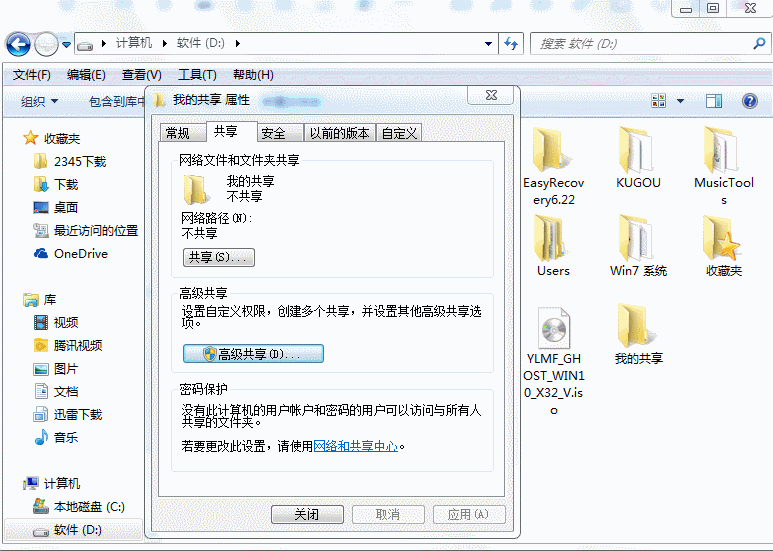
Task: Click 包含到库中 in the toolbar
Action: pos(117,102)
